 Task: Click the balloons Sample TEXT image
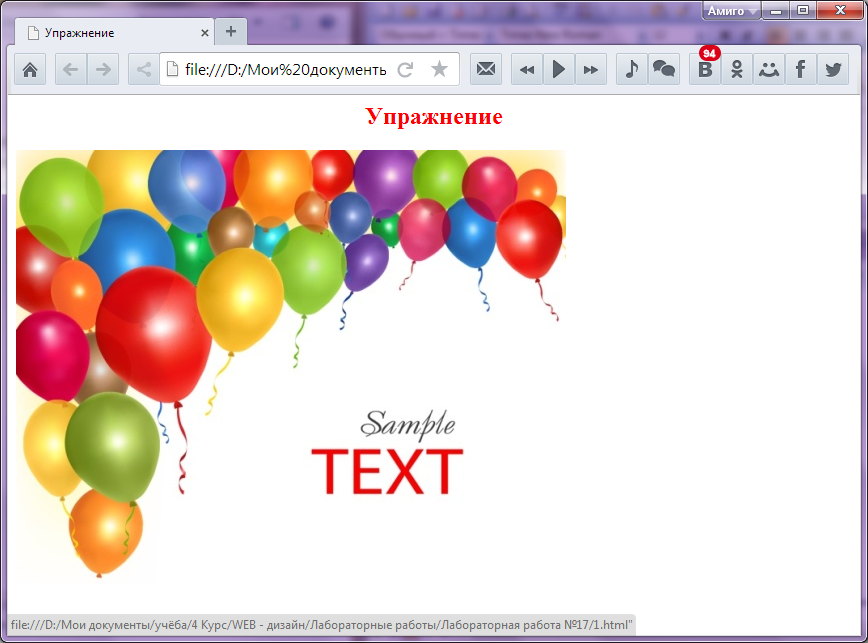tap(290, 365)
